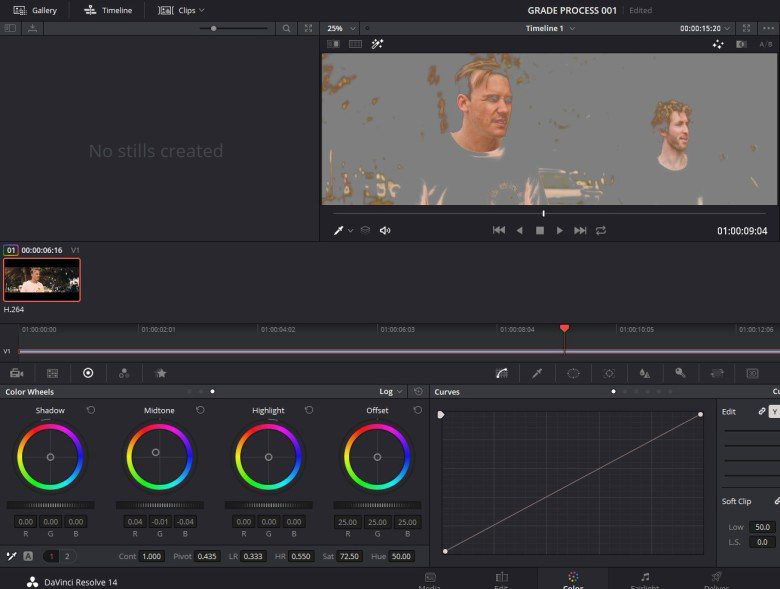
Task: Play the clip forward
Action: tap(560, 230)
